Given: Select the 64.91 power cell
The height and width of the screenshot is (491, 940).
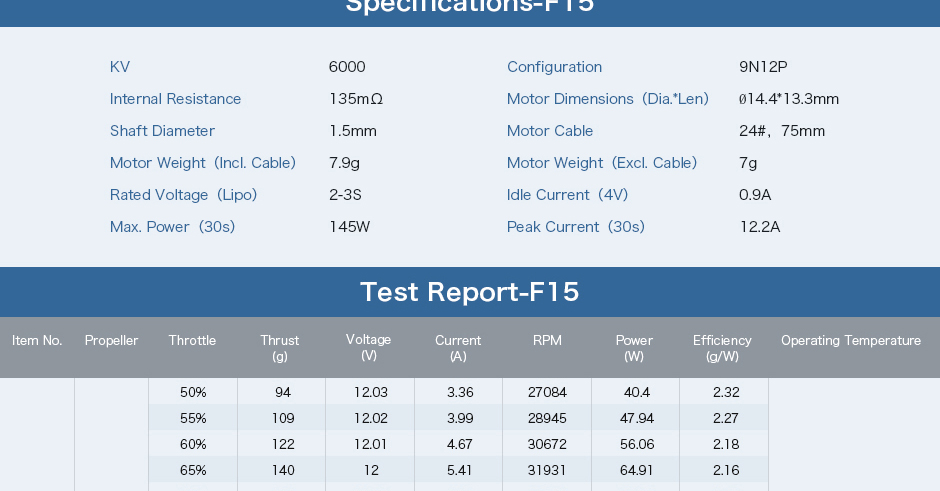Looking at the screenshot, I should (636, 470).
